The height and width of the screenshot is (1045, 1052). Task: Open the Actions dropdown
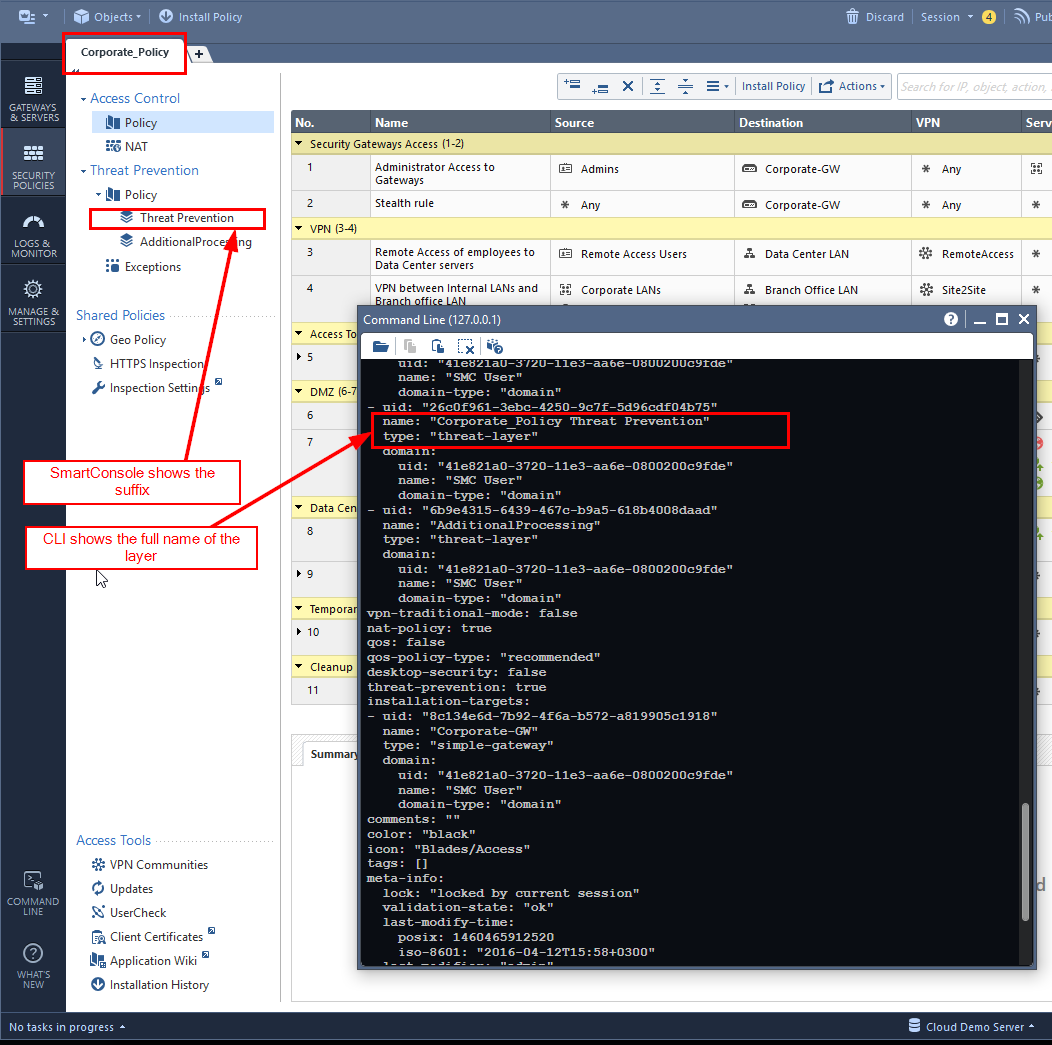pyautogui.click(x=852, y=87)
